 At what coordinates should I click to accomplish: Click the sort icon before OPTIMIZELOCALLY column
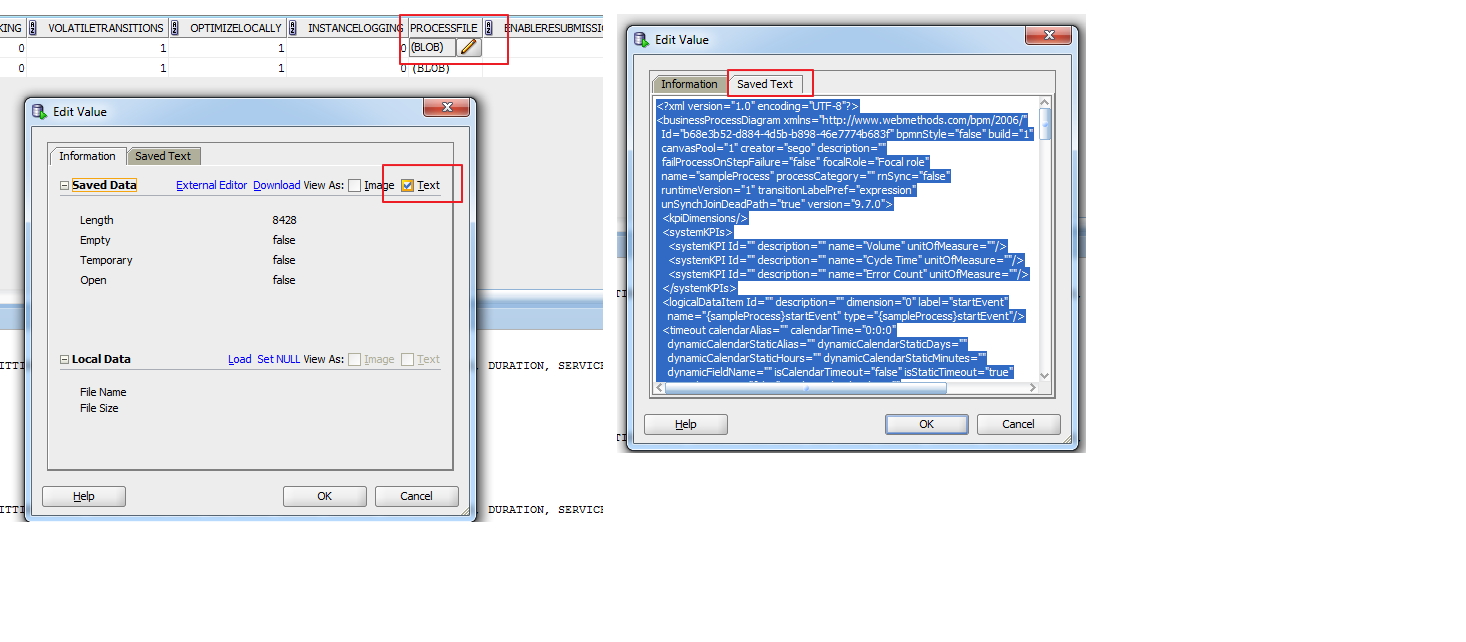click(174, 28)
